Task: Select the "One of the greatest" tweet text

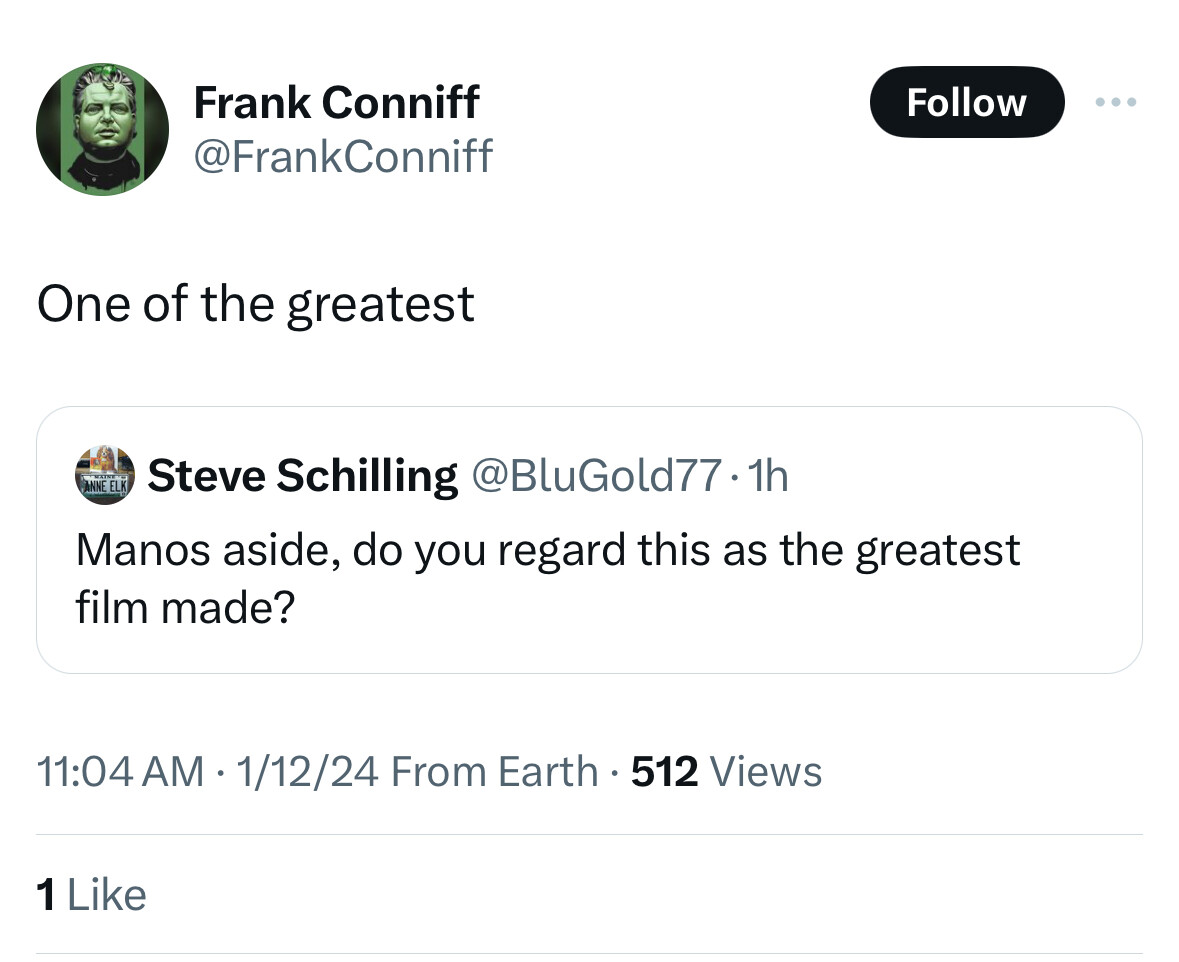Action: (256, 304)
